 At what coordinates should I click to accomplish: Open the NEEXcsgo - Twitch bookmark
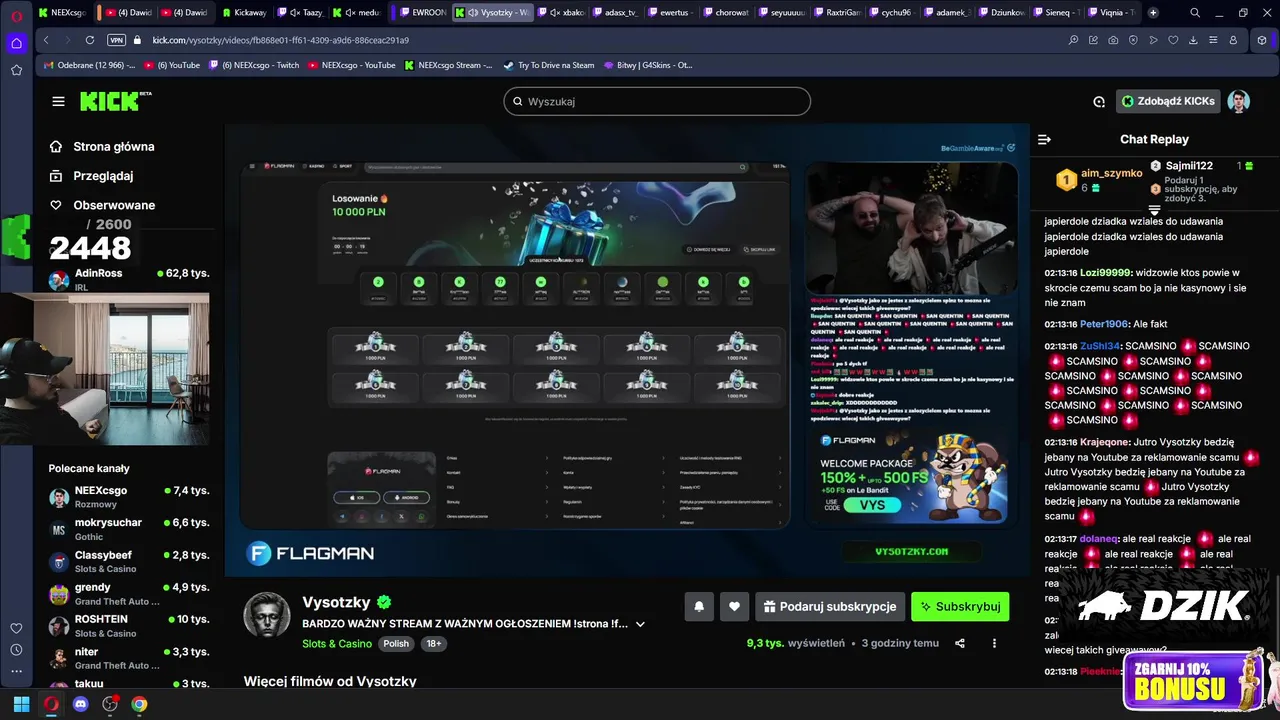point(254,65)
